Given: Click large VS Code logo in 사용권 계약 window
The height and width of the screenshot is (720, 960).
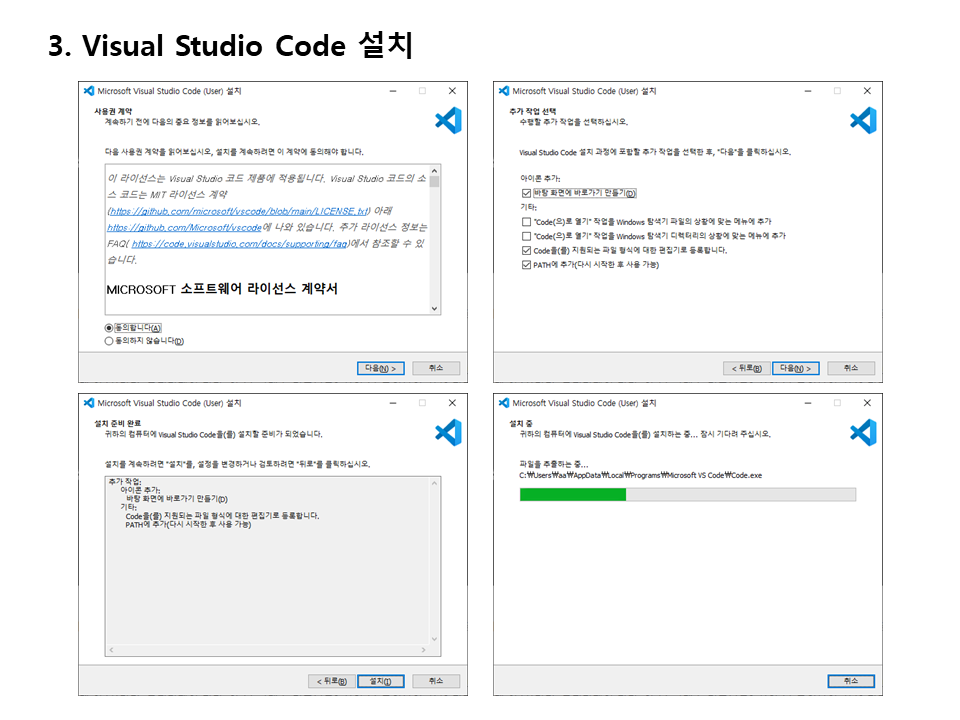Looking at the screenshot, I should pos(448,120).
